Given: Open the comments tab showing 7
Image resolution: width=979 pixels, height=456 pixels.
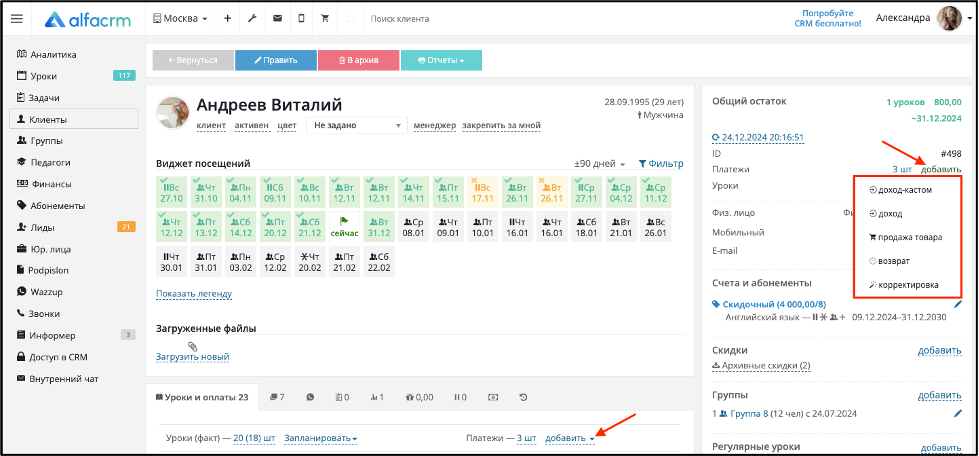Looking at the screenshot, I should (277, 397).
